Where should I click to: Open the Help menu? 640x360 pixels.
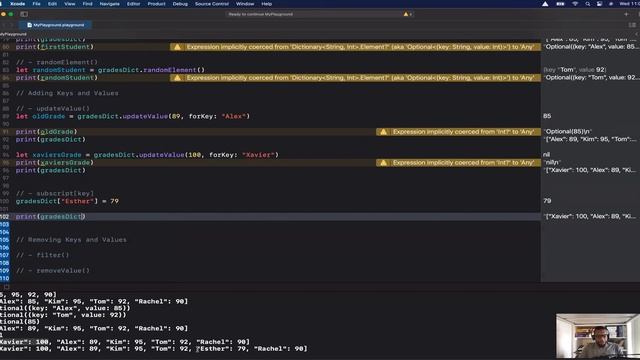click(x=267, y=4)
